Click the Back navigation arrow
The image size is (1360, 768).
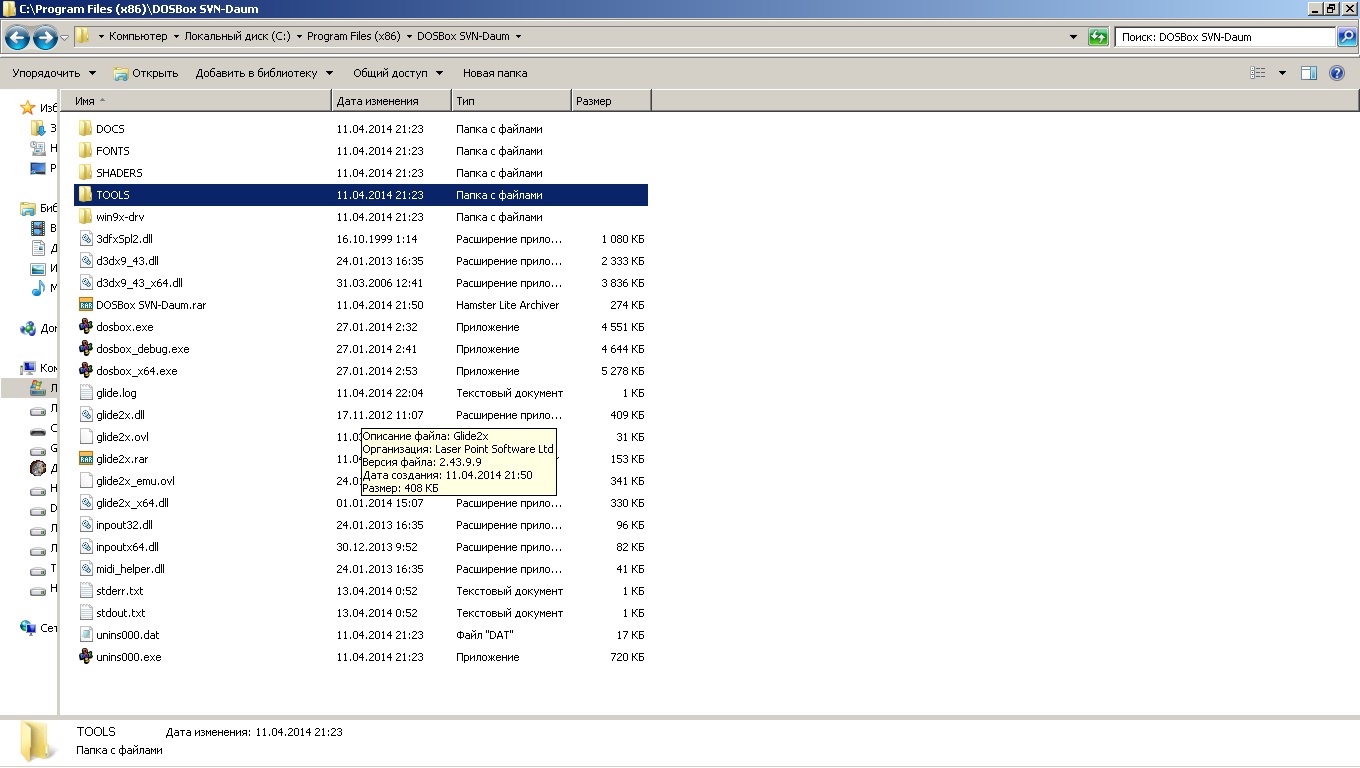(x=17, y=38)
